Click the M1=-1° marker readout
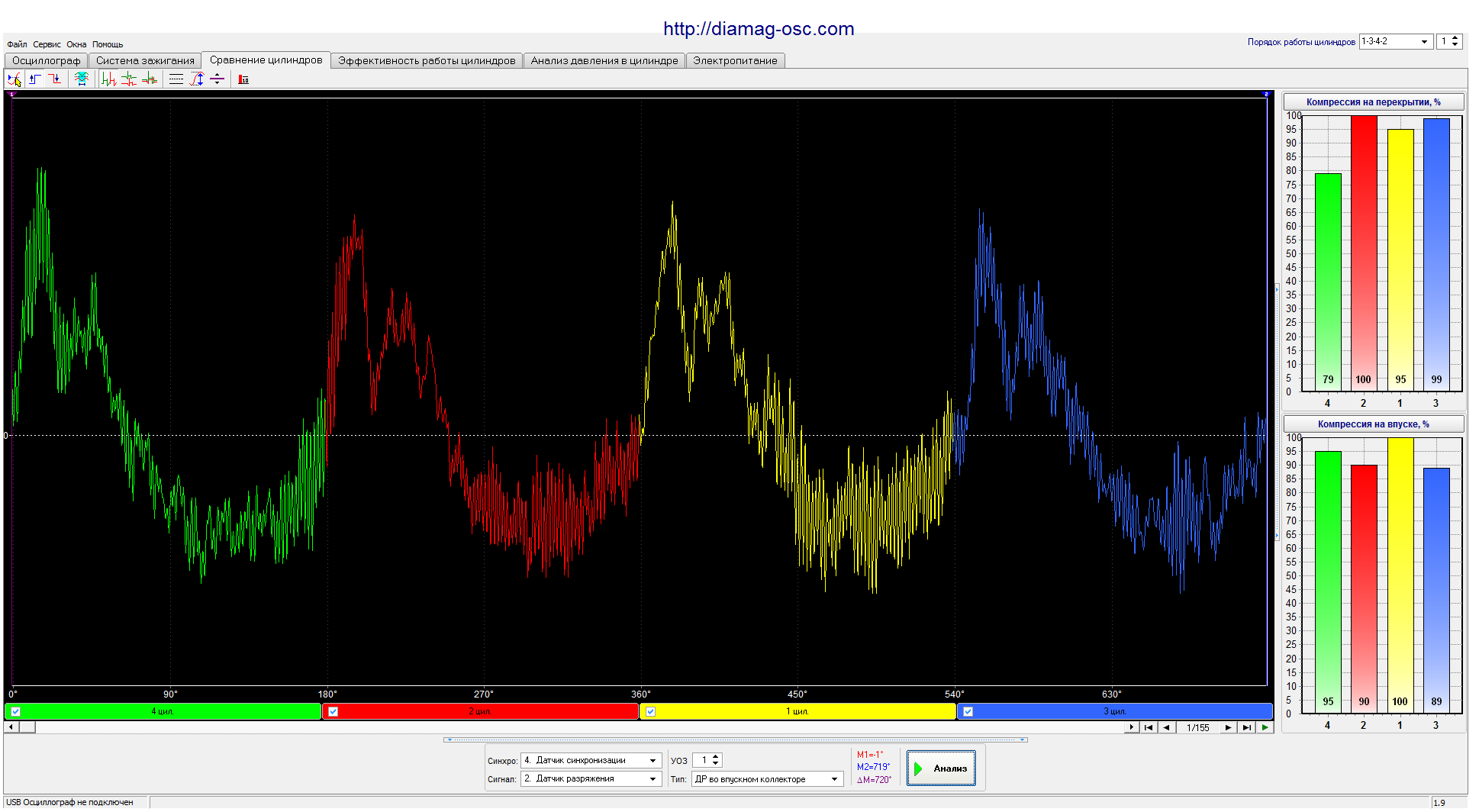Image resolution: width=1479 pixels, height=812 pixels. tap(869, 755)
